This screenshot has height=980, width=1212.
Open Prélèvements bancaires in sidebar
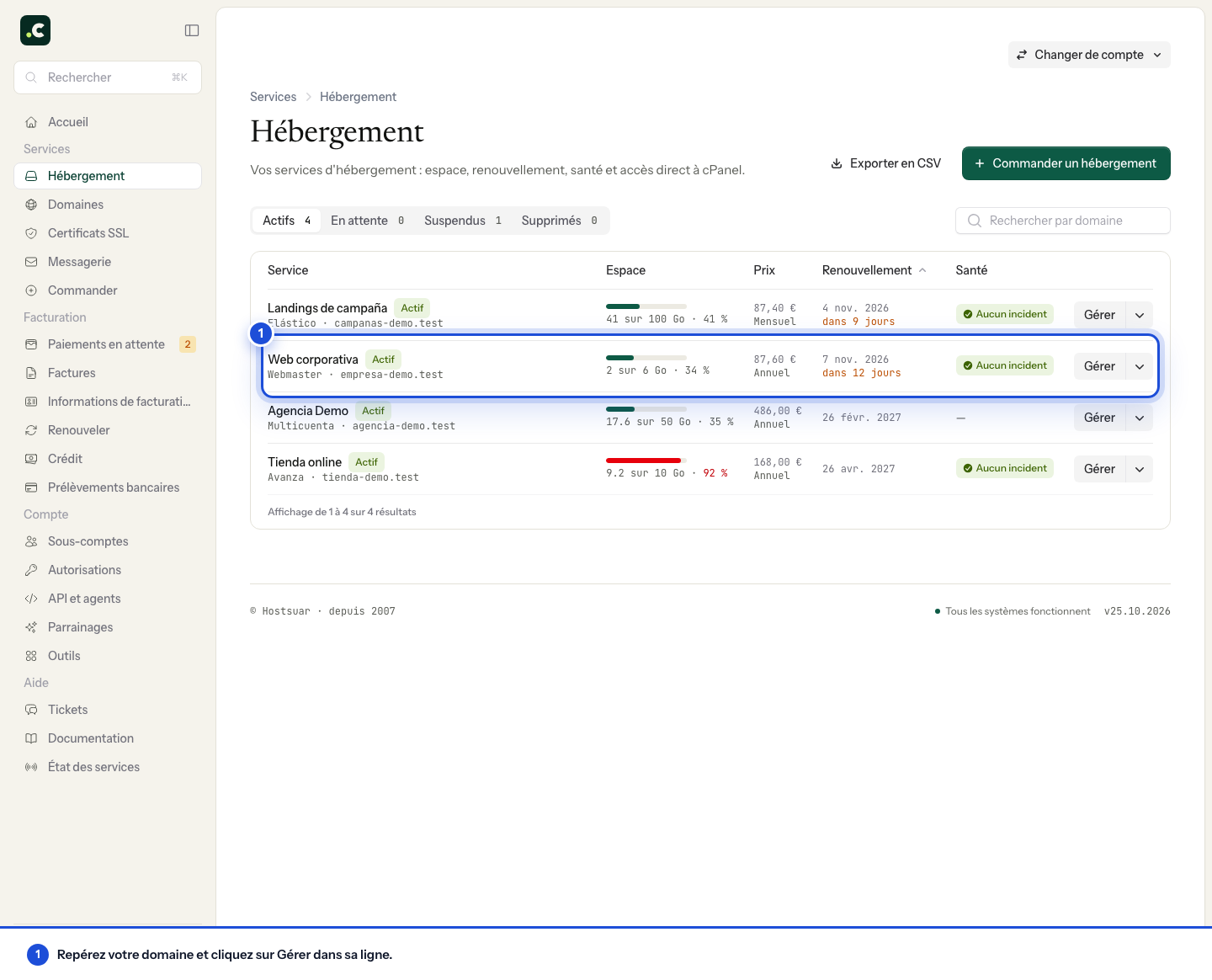pos(108,487)
